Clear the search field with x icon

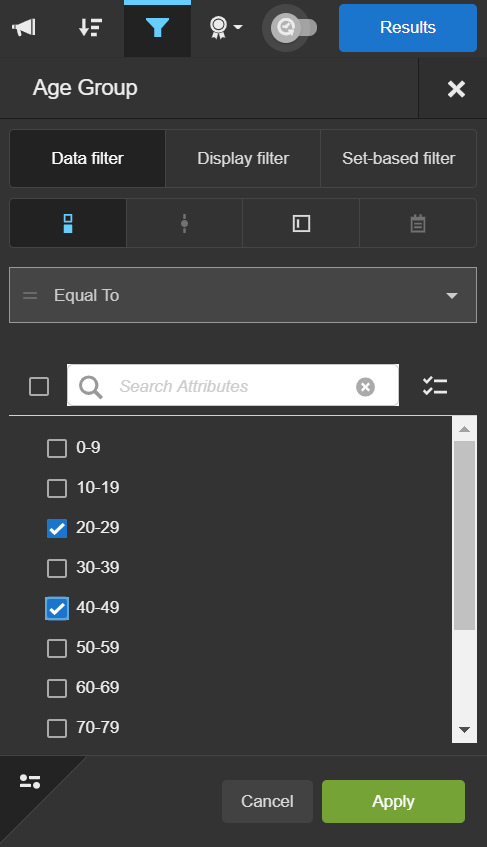point(366,387)
